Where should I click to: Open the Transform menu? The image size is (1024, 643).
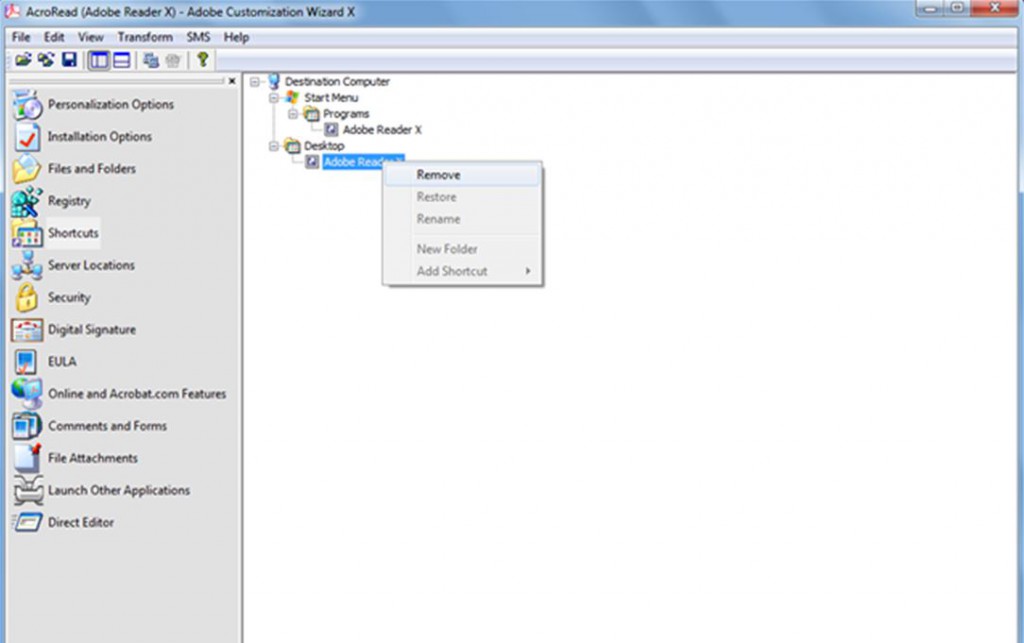coord(145,37)
